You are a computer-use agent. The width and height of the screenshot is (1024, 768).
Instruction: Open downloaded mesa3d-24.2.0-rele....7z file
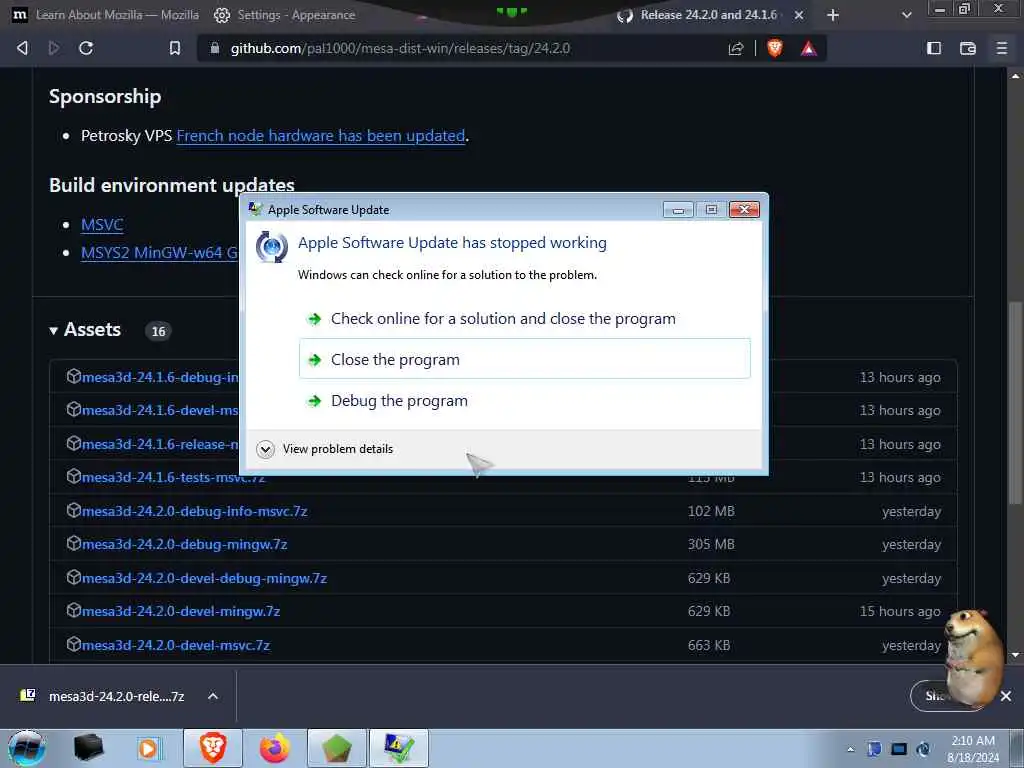103,696
